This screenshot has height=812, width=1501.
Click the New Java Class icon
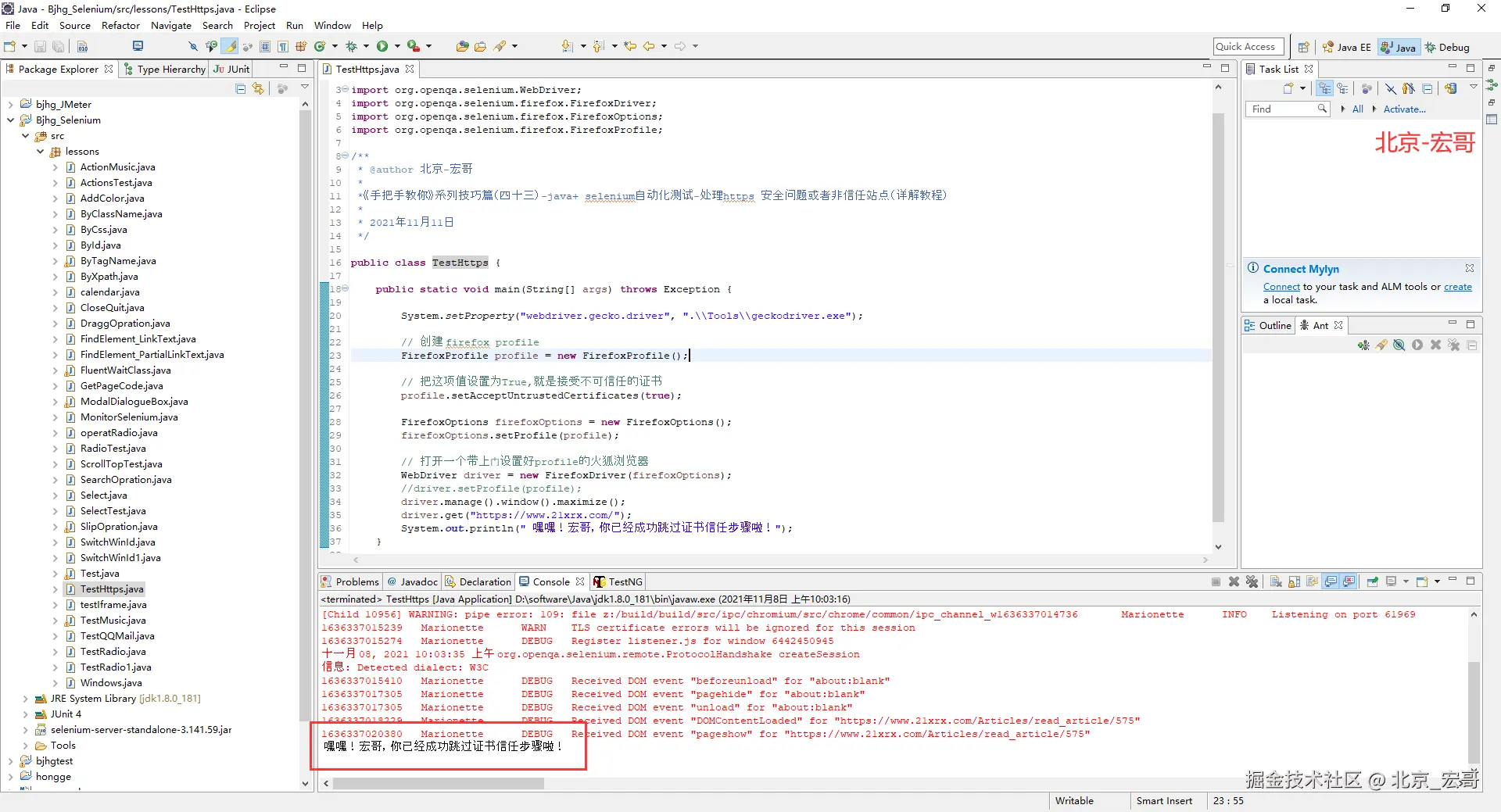tap(320, 47)
